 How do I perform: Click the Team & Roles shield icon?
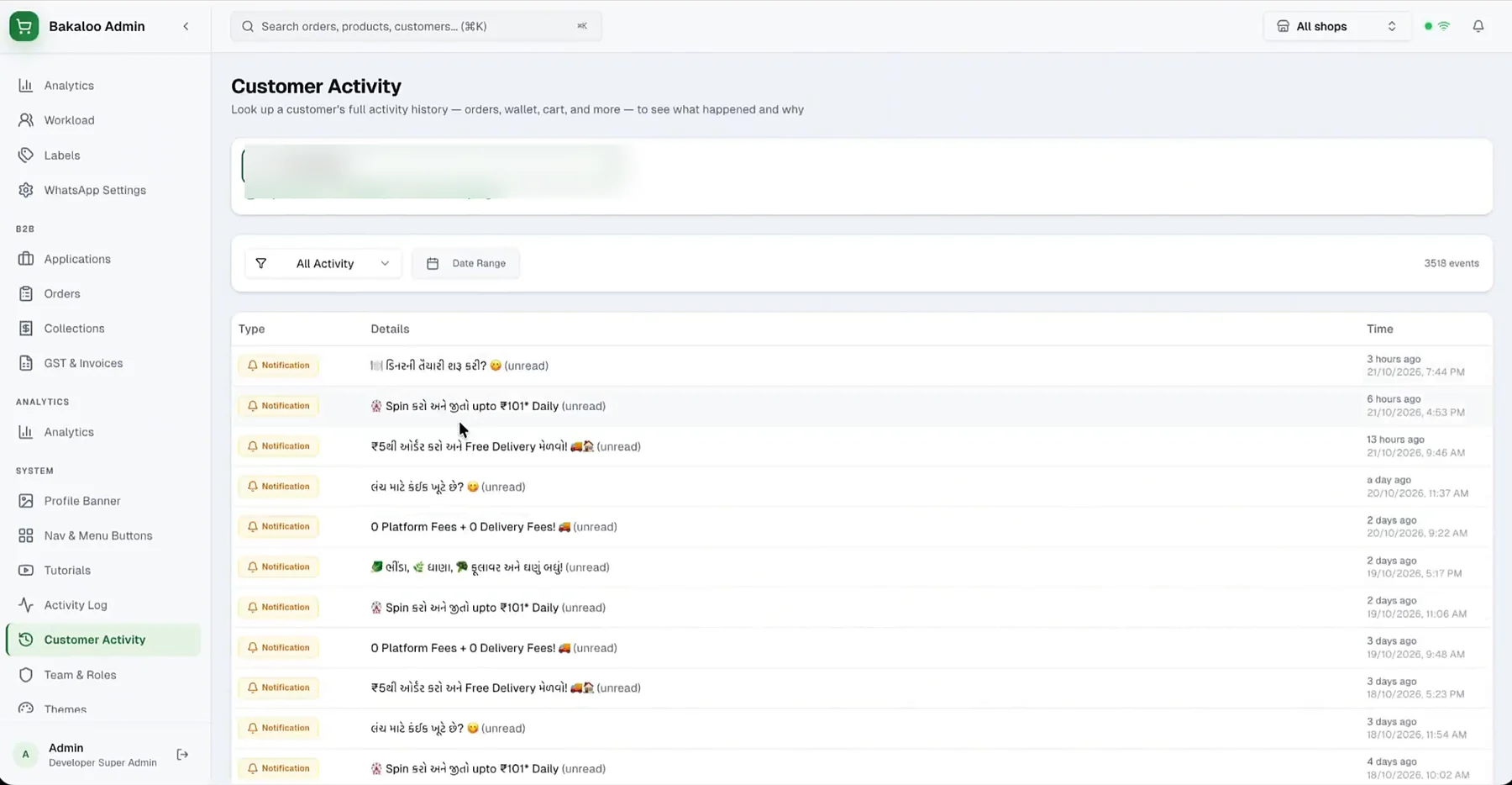click(x=26, y=675)
